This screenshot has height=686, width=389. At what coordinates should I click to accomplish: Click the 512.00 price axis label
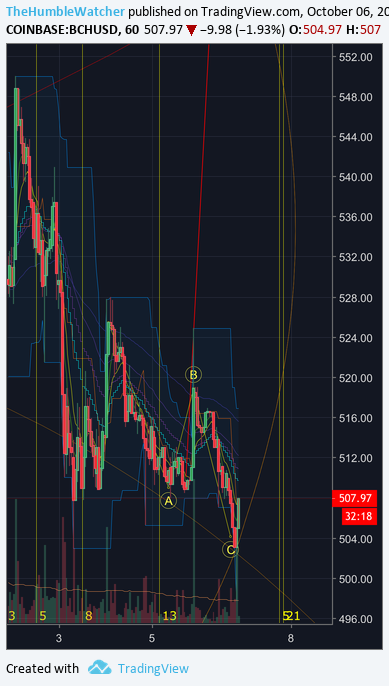point(356,458)
